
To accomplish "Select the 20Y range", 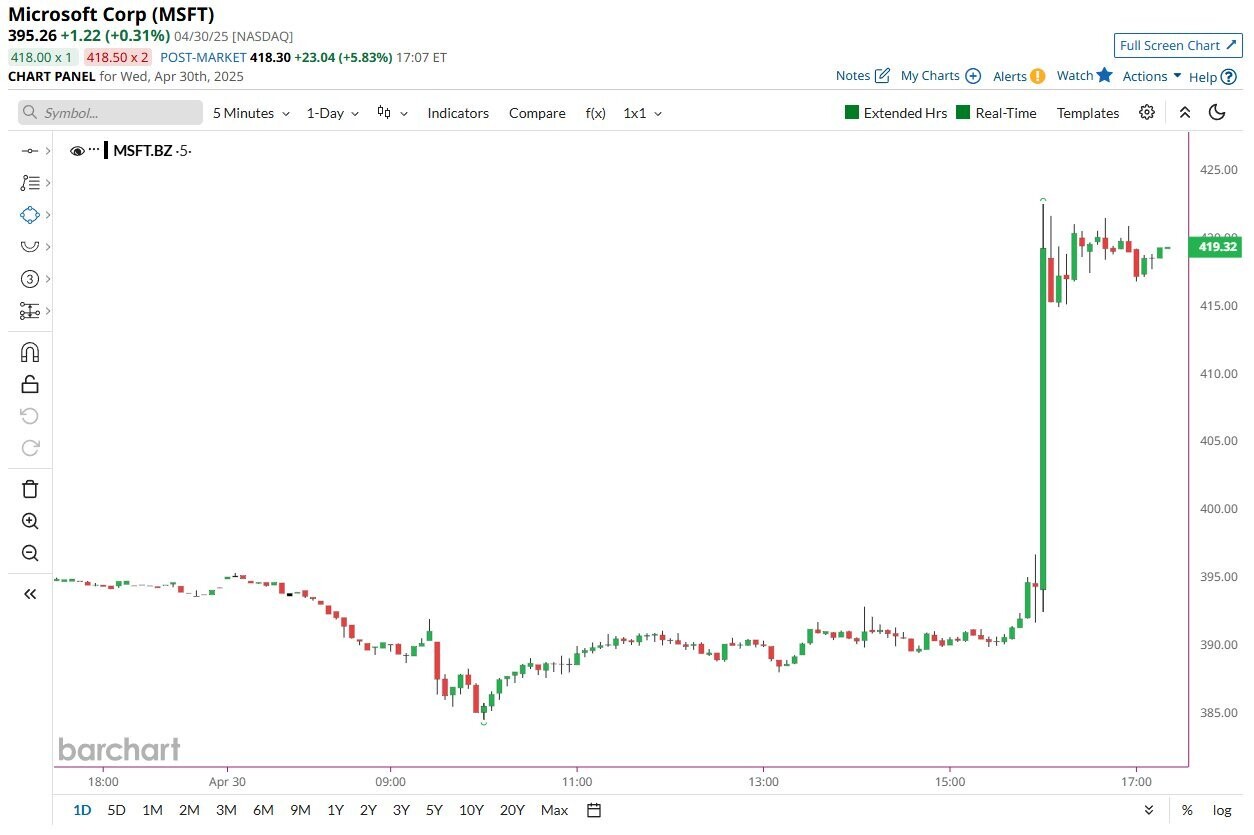I will [512, 810].
